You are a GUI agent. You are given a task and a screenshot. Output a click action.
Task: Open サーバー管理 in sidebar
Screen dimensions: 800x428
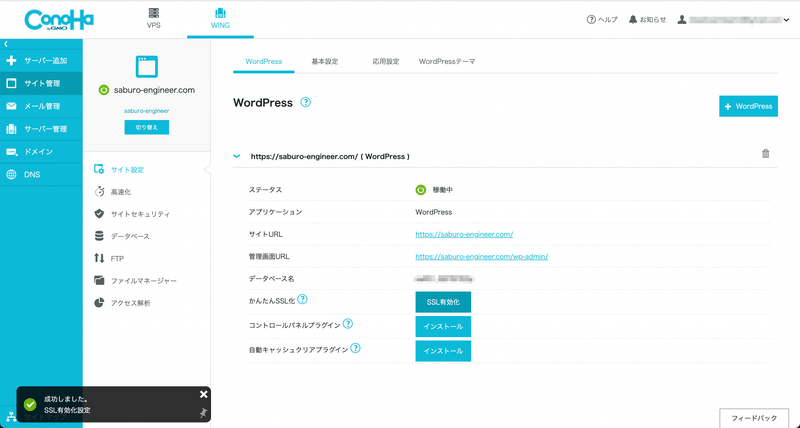(41, 129)
